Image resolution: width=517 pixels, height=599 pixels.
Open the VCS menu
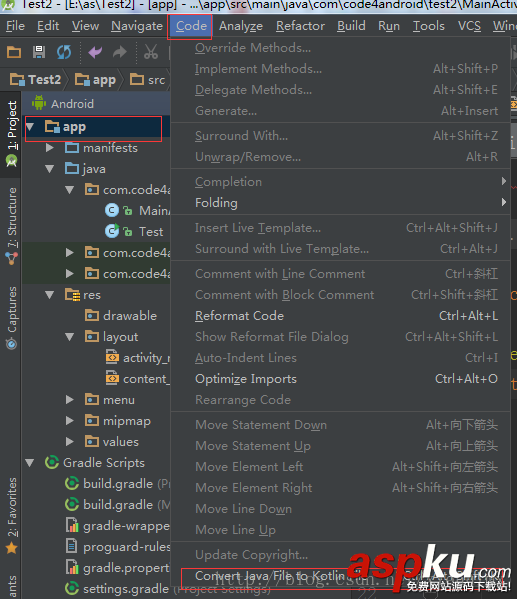click(x=469, y=26)
